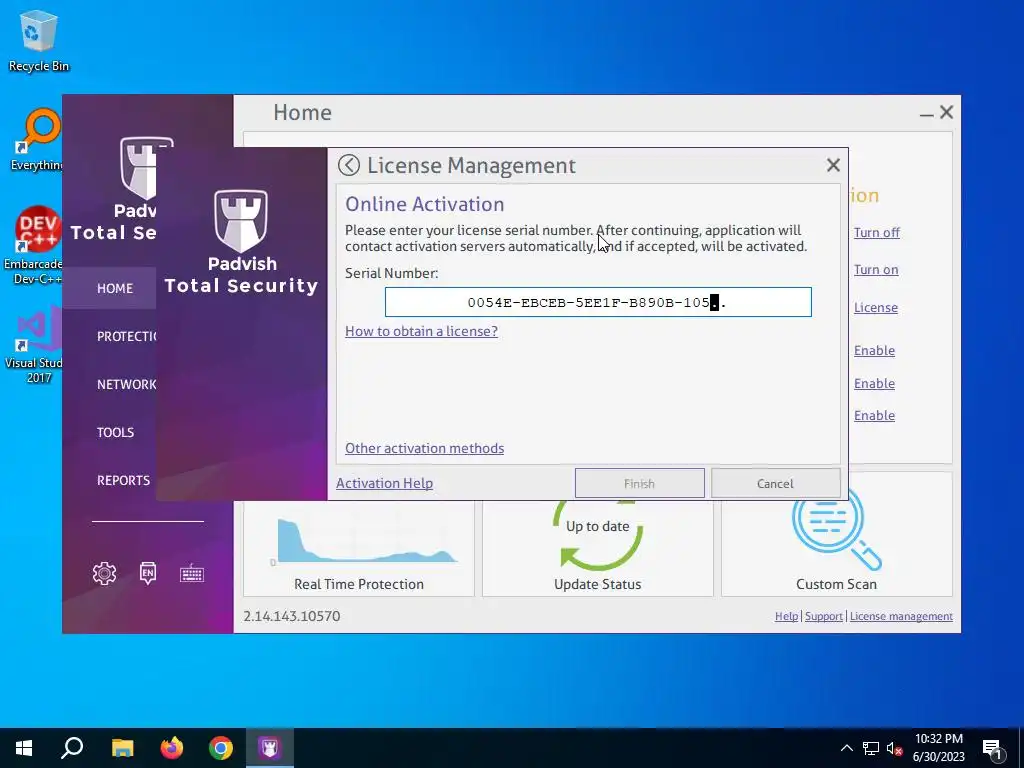Go back using License Management arrow icon
This screenshot has width=1024, height=768.
(x=349, y=165)
